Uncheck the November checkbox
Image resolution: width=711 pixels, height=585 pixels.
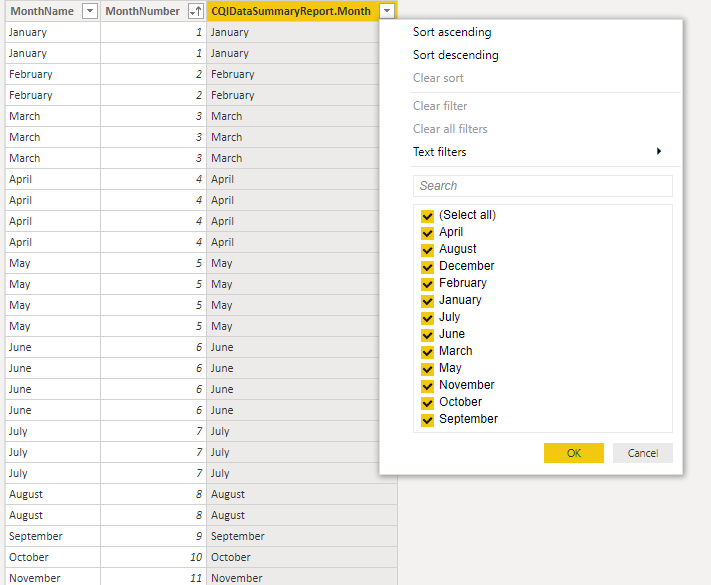tap(427, 385)
